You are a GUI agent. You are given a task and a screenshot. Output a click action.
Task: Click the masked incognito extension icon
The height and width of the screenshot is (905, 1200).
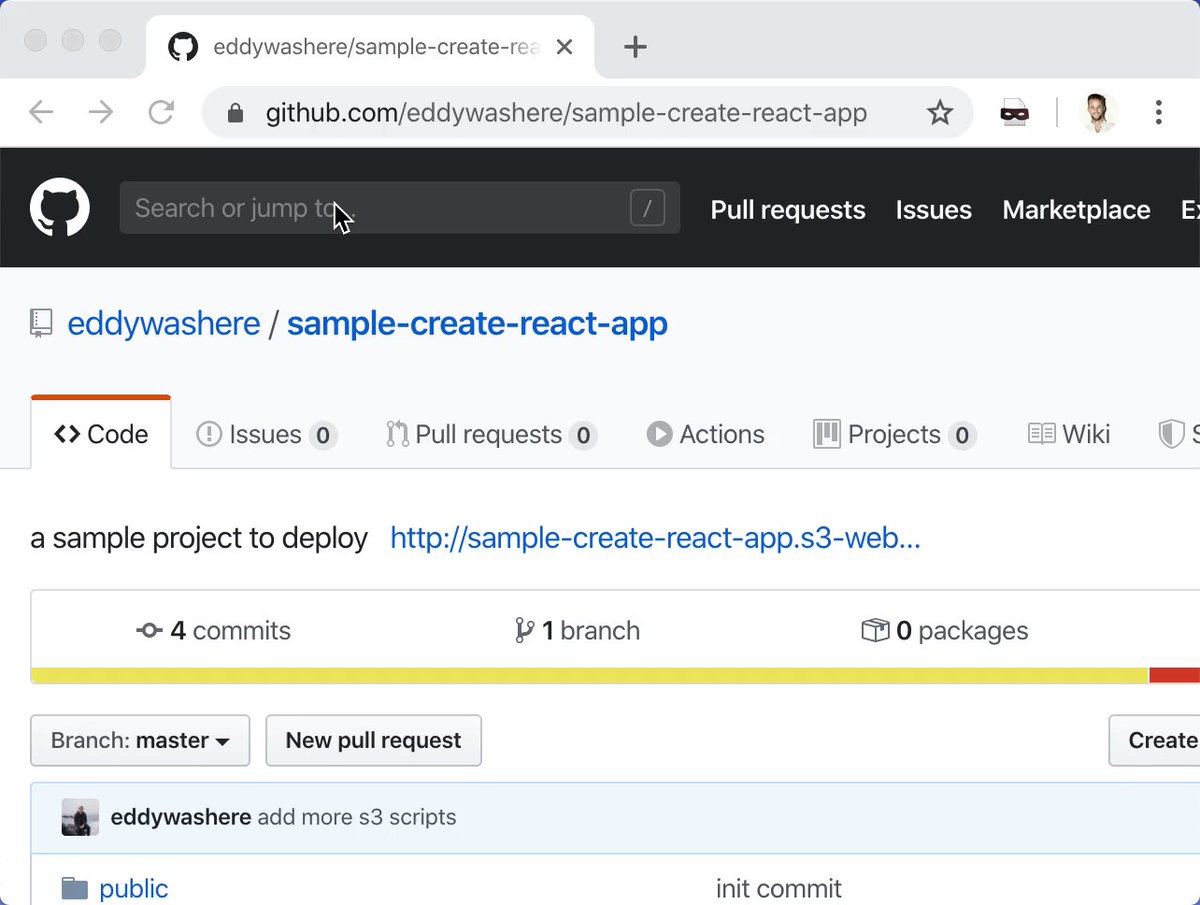(x=1014, y=113)
